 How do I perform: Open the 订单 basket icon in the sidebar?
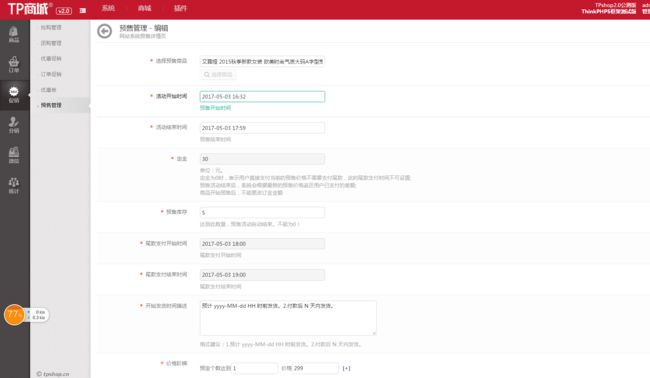(x=14, y=65)
